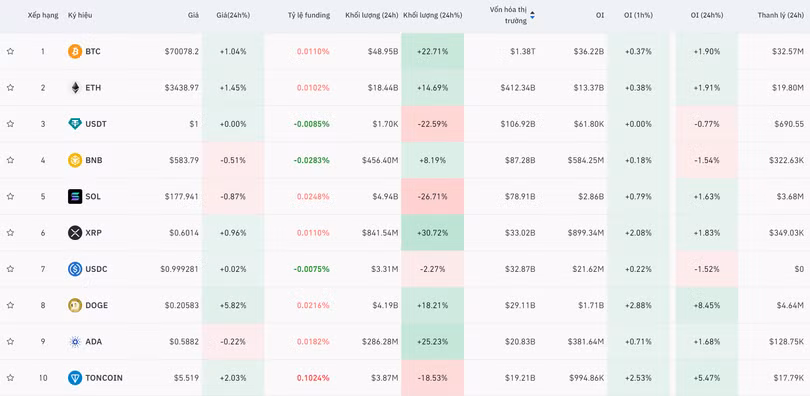Sort by Thanh lý (24h) header
810x396 pixels.
pyautogui.click(x=781, y=15)
